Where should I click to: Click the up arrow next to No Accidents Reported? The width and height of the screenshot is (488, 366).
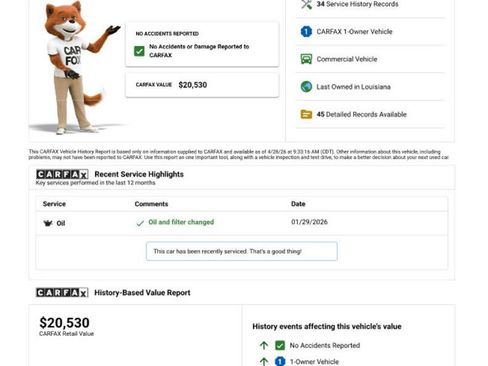(x=264, y=345)
